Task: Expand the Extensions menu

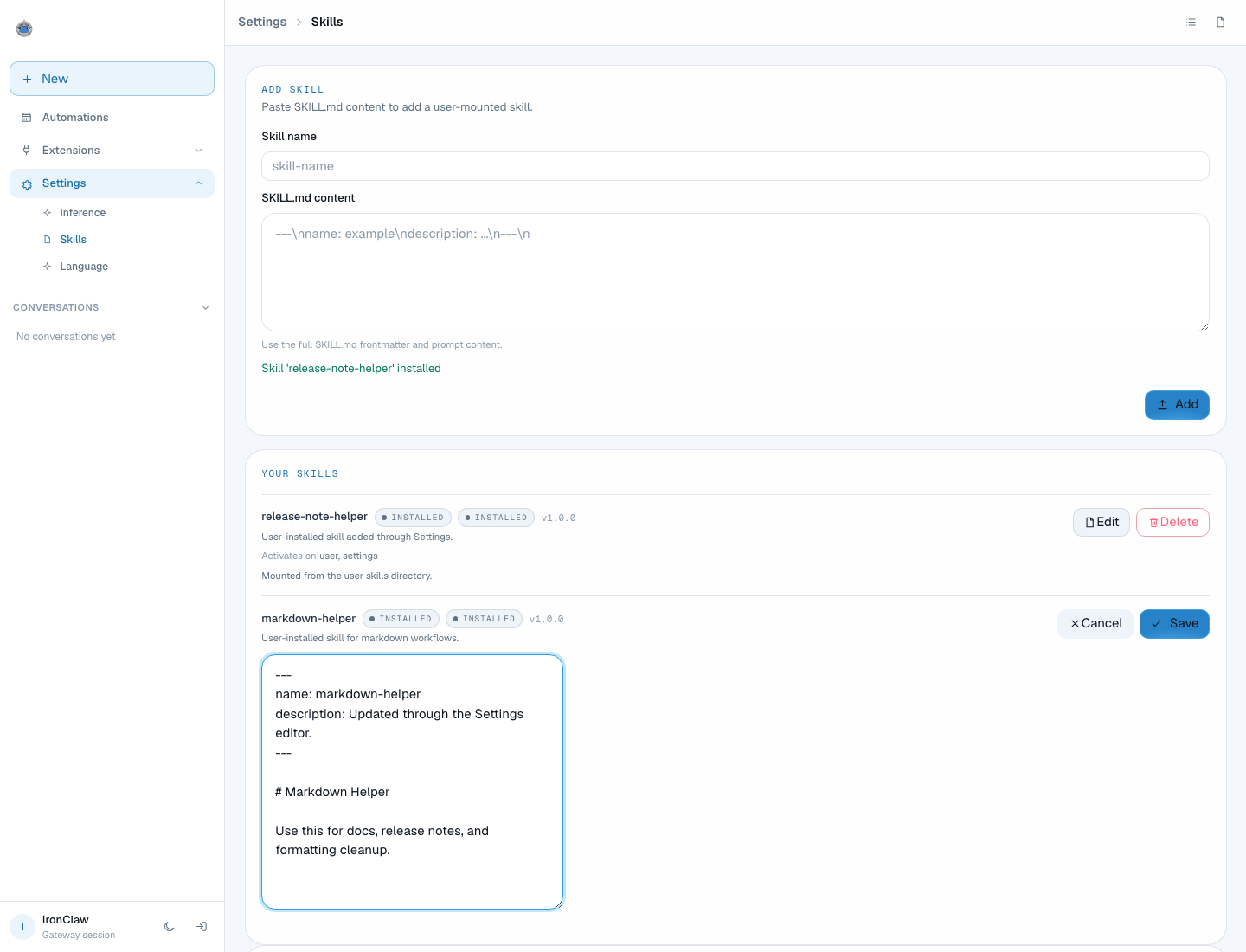Action: click(112, 151)
